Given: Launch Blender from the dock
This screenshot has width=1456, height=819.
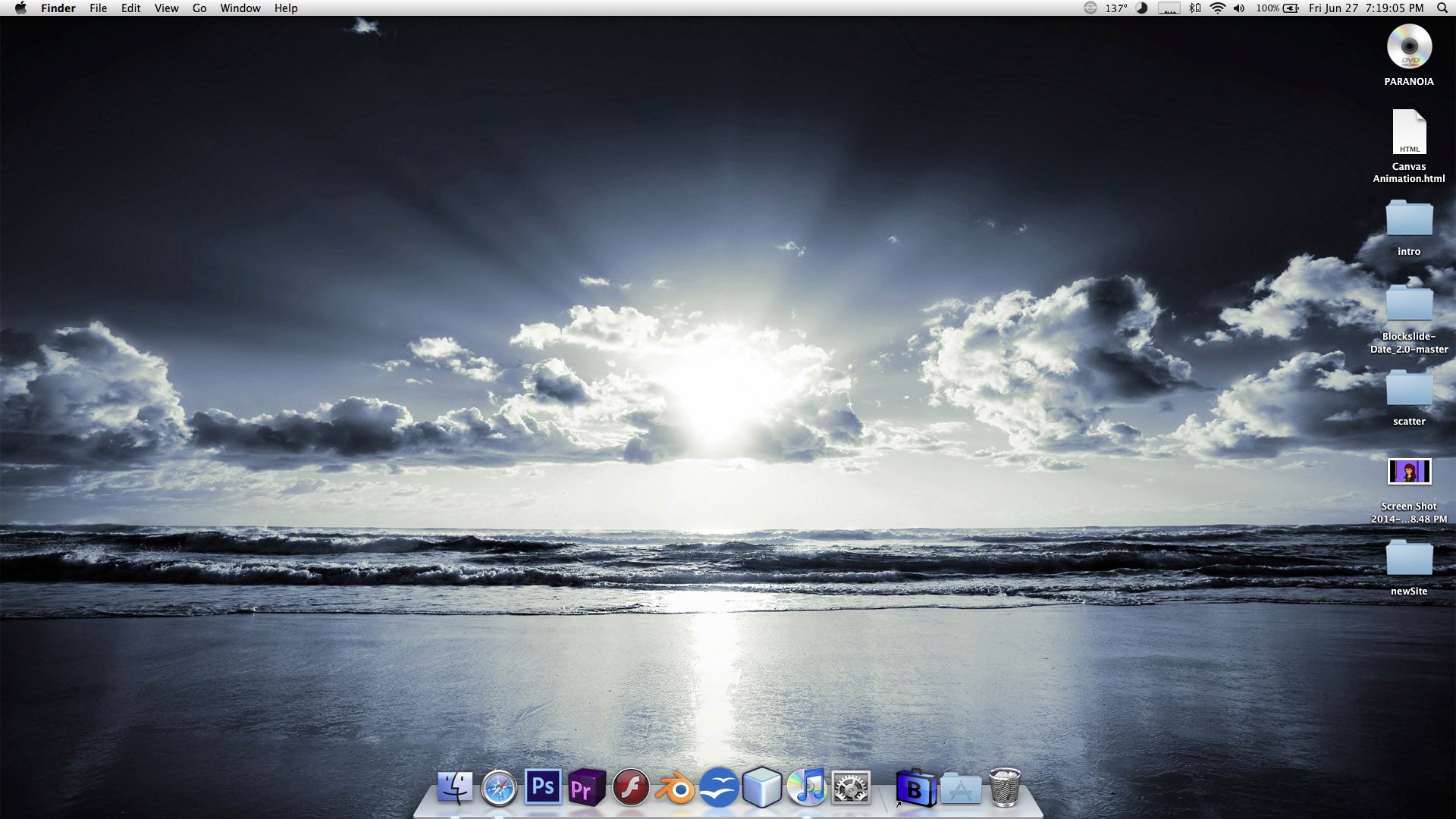Looking at the screenshot, I should [674, 789].
